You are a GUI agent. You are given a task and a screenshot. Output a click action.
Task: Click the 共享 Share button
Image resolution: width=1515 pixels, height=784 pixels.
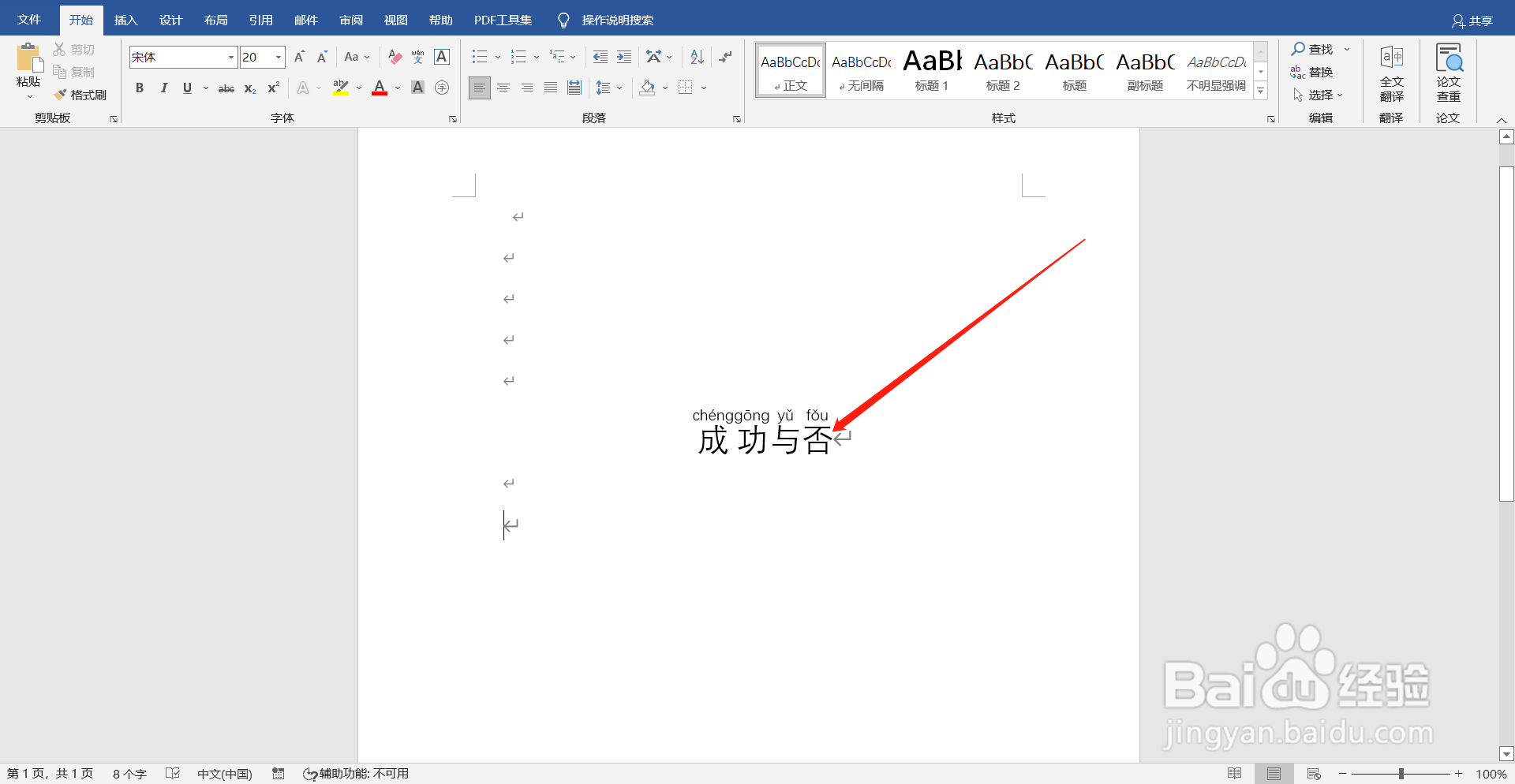point(1472,21)
